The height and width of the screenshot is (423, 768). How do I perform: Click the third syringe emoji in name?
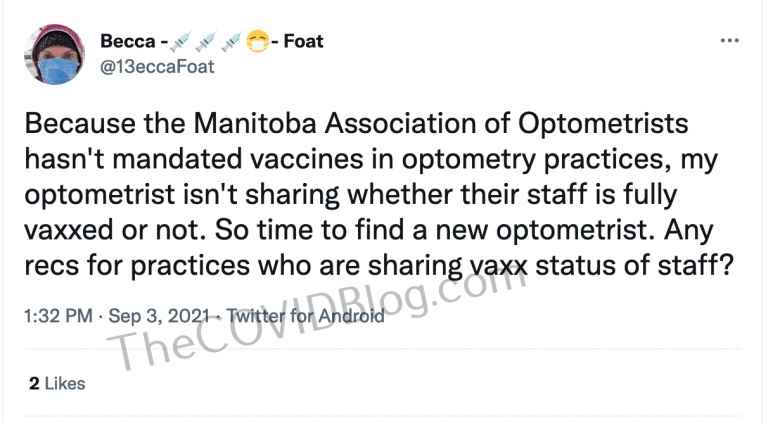231,42
